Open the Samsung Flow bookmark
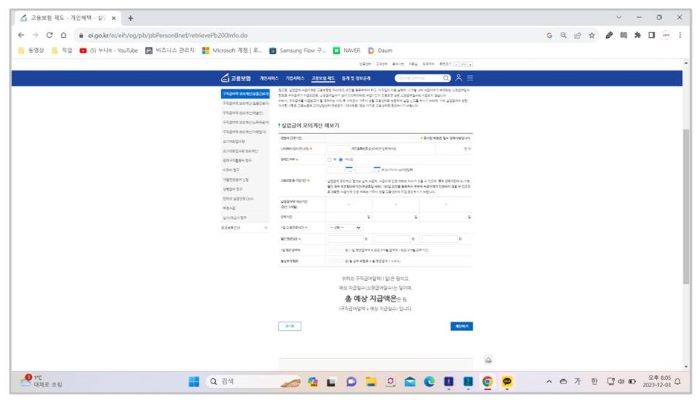The width and height of the screenshot is (700, 400). pos(297,50)
